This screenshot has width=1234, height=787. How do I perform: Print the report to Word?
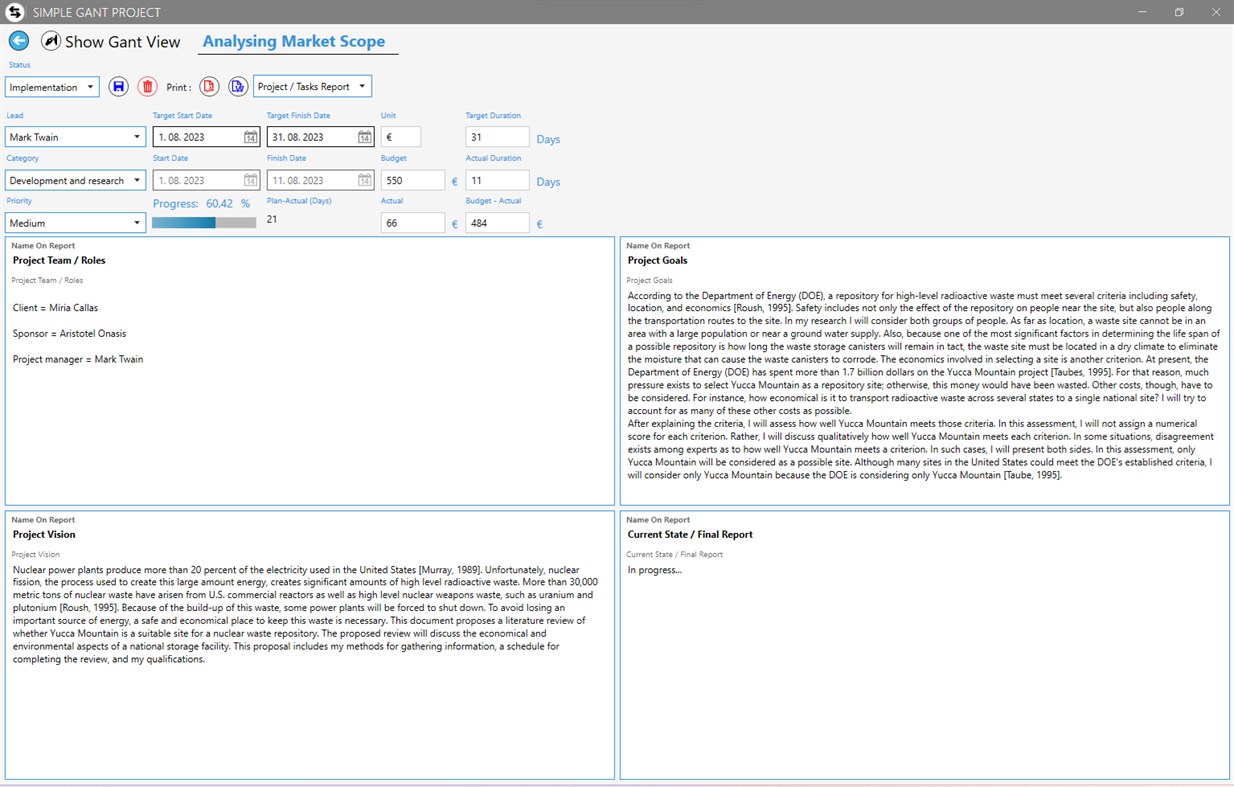(x=238, y=87)
